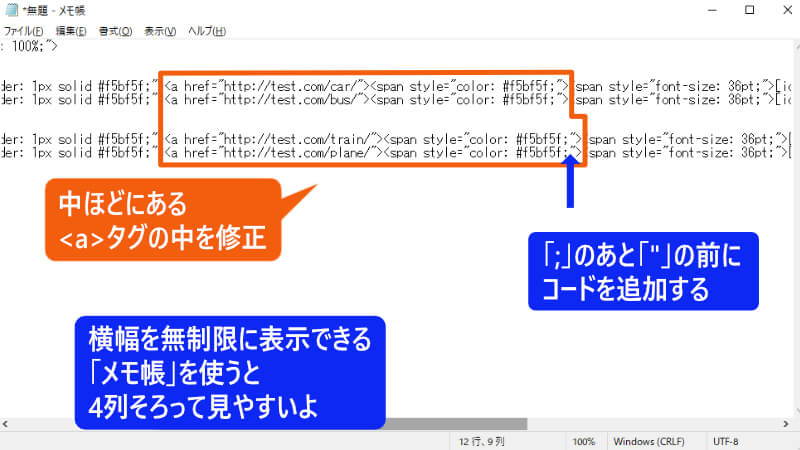Click the horizontal scrollbar thumb
The image size is (800, 450).
456,423
